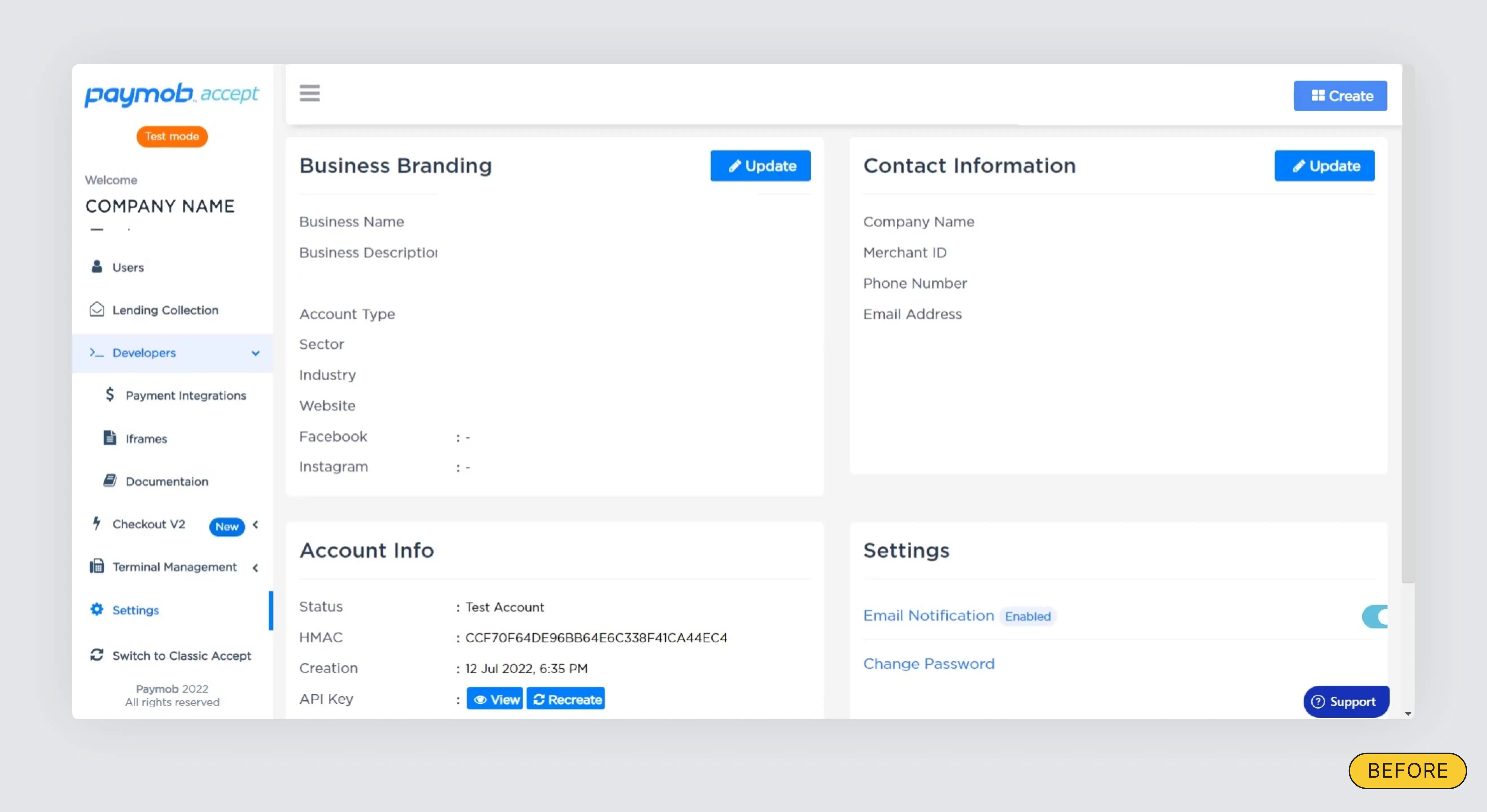Screen dimensions: 1487x812
Task: Recreate the API Key
Action: point(566,699)
